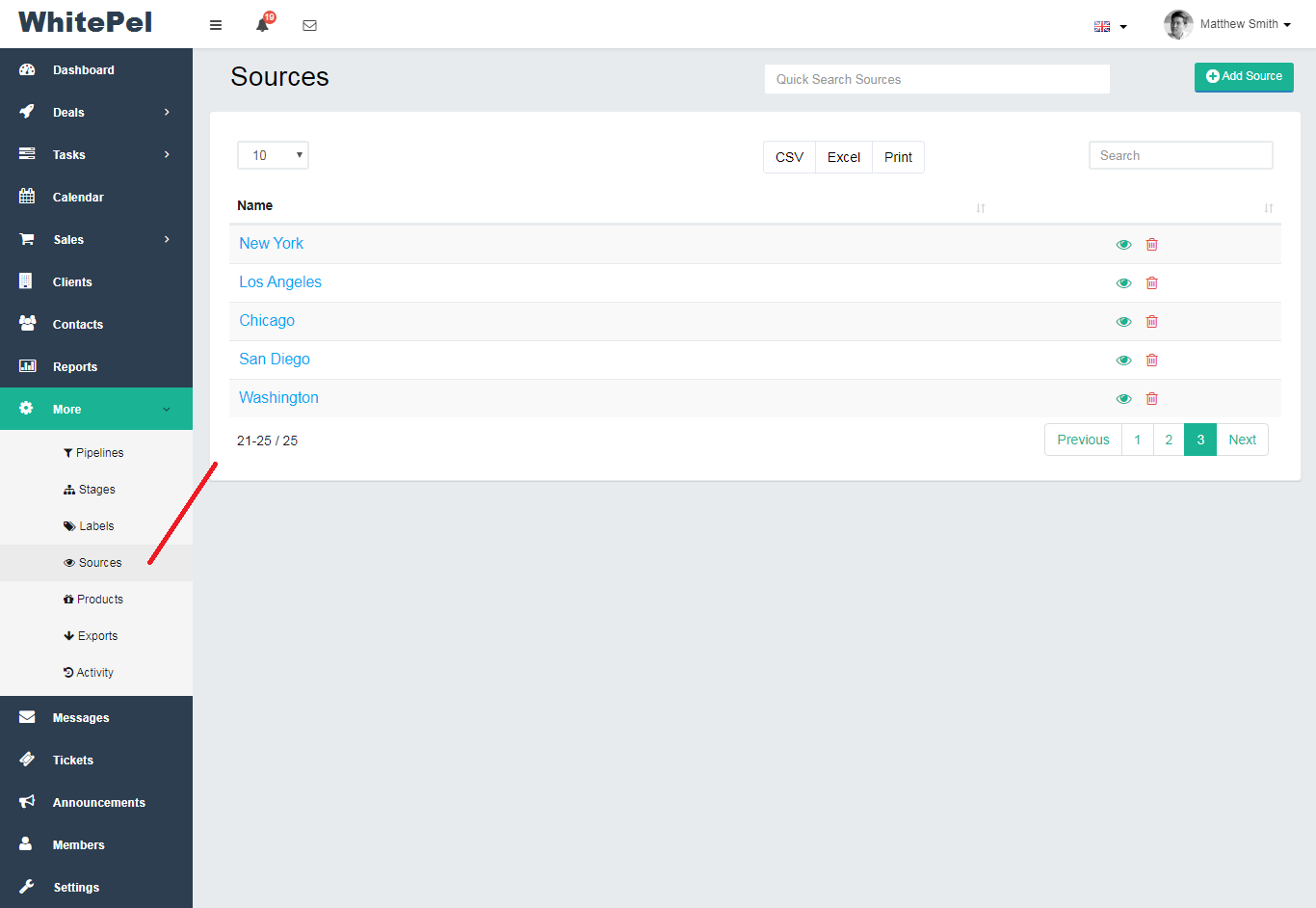Delete the Washington source
Image resolution: width=1316 pixels, height=908 pixels.
click(1151, 398)
